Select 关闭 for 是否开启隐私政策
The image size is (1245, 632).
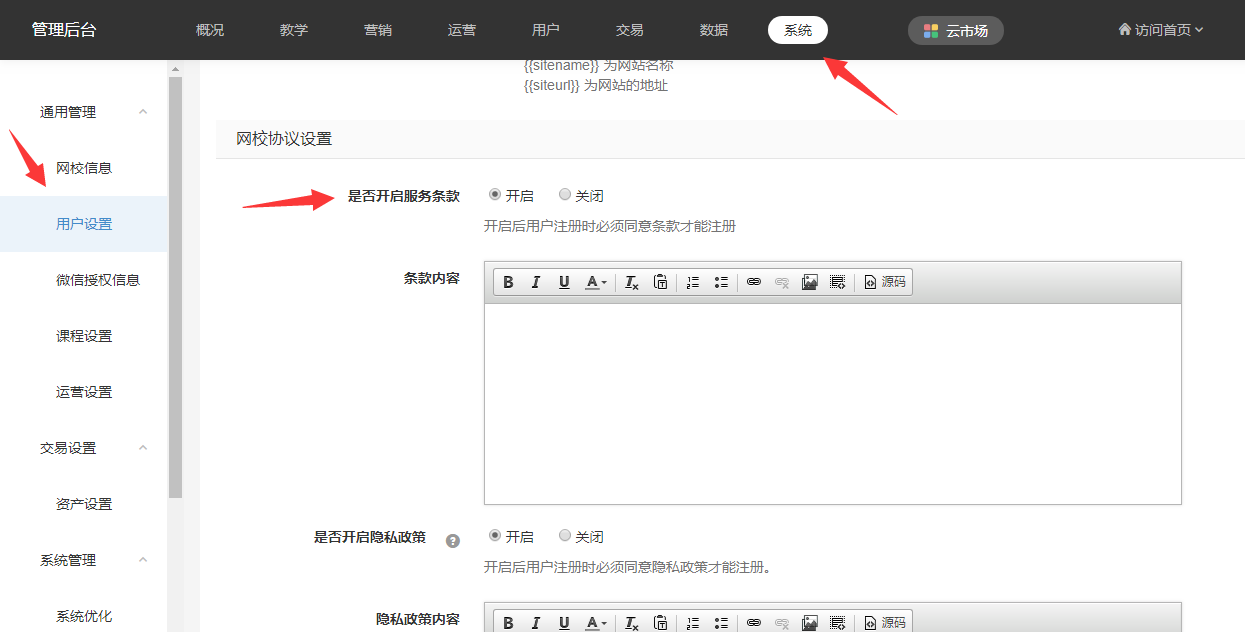[565, 536]
